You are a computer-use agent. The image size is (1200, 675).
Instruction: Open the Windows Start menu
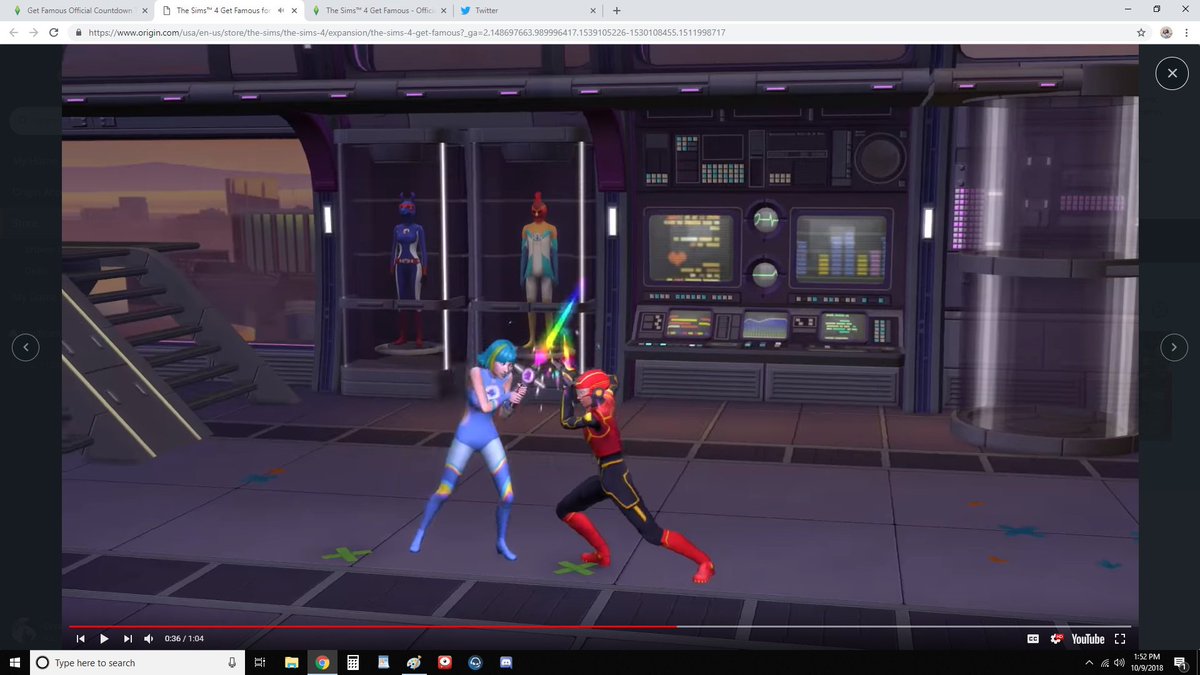click(x=14, y=662)
